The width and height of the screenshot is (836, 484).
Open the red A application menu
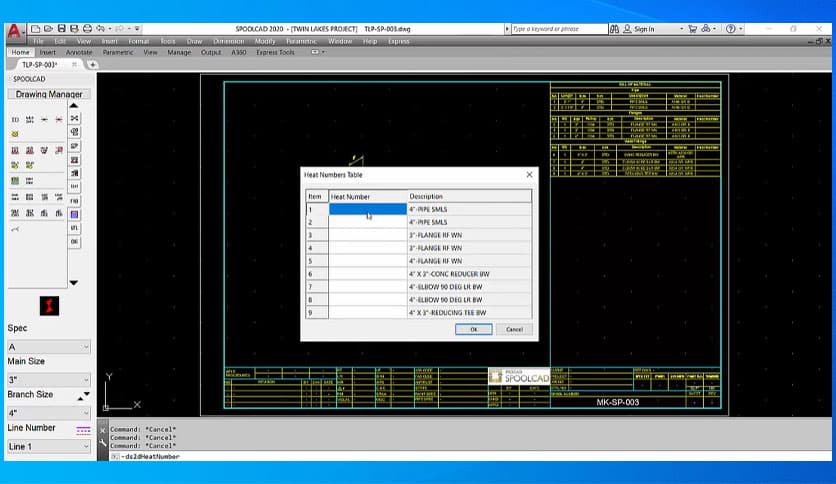click(14, 31)
